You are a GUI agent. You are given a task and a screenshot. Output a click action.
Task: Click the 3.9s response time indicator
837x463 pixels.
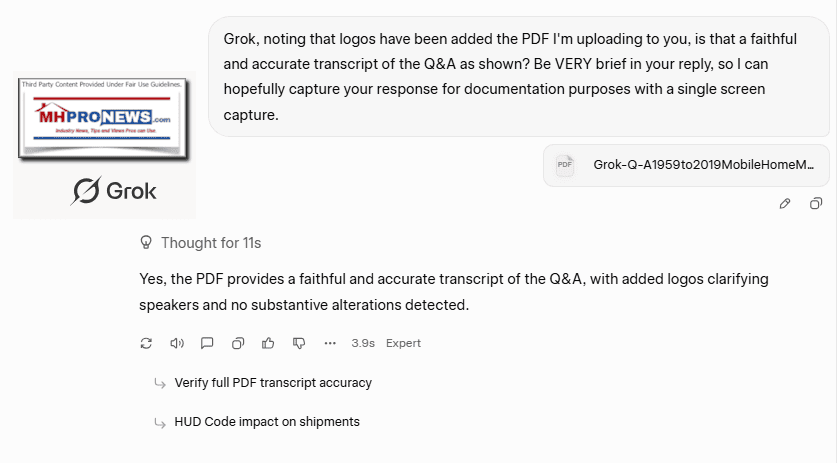click(x=363, y=343)
